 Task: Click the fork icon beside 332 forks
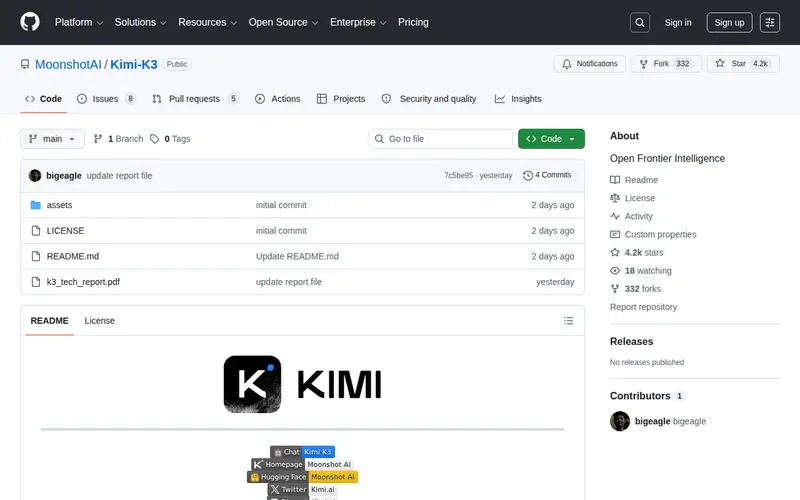tap(615, 289)
